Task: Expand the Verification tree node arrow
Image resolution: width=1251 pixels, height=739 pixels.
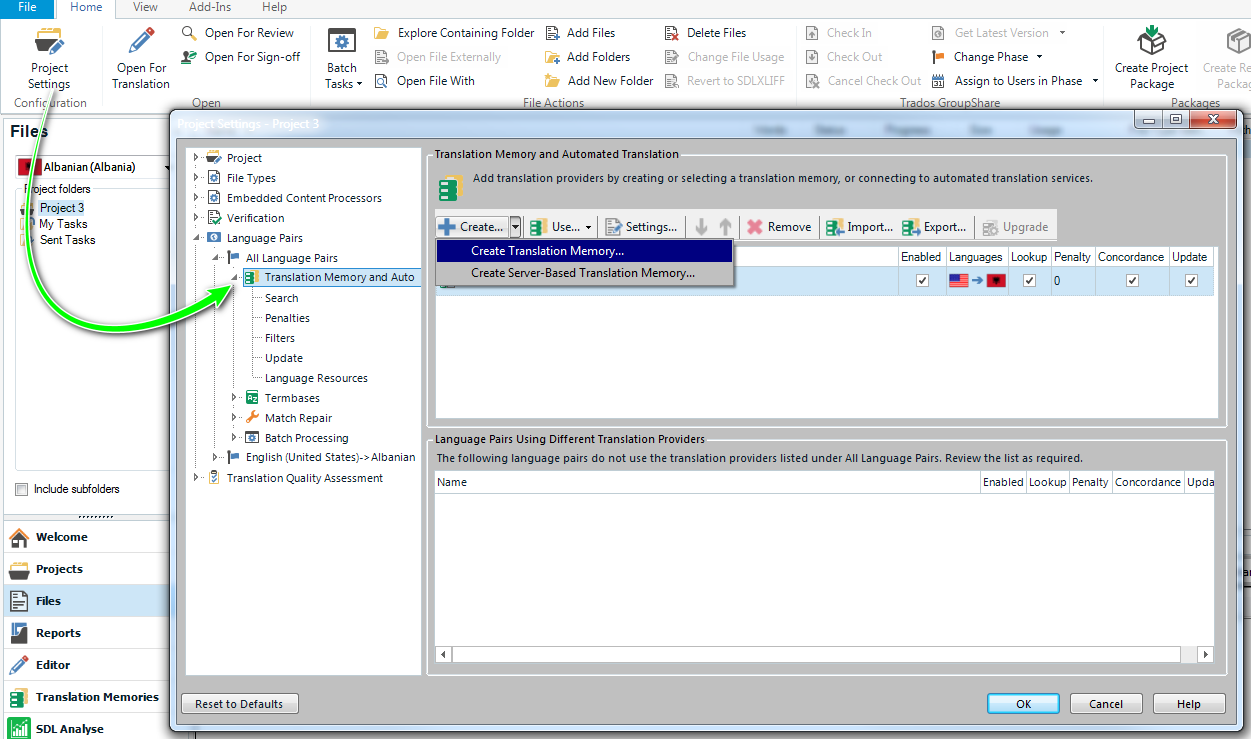Action: click(x=196, y=218)
